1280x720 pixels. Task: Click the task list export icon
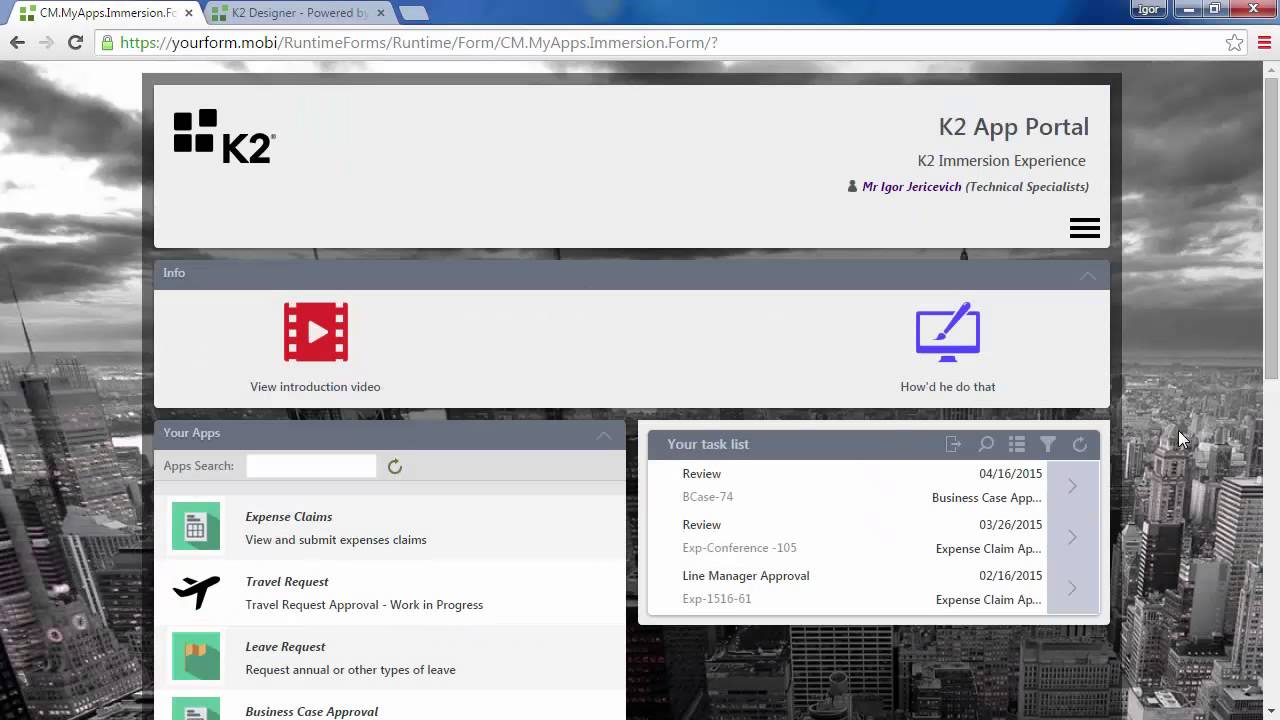coord(953,444)
